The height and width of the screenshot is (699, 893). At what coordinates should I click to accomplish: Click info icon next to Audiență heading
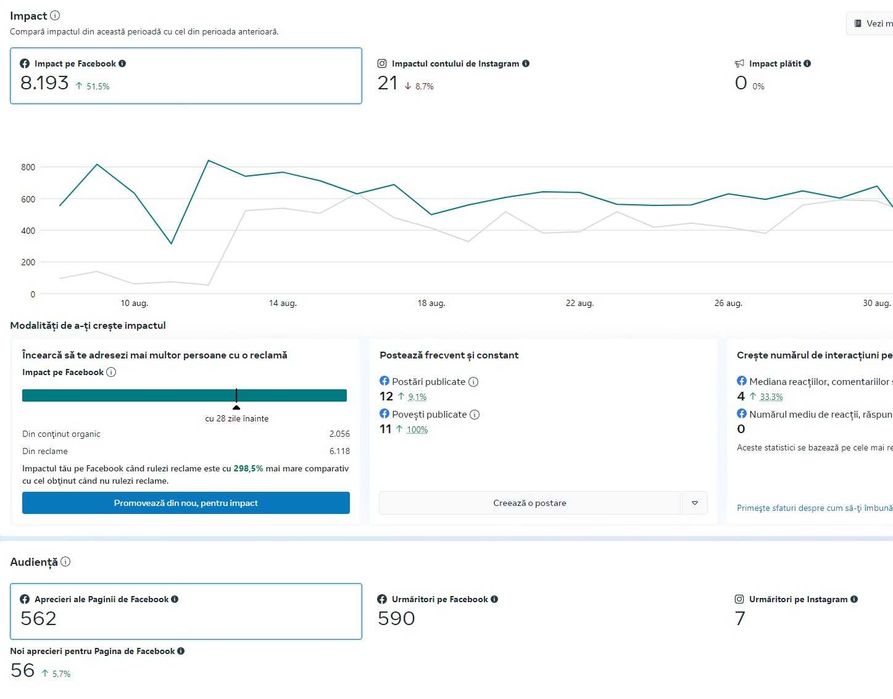[x=65, y=562]
